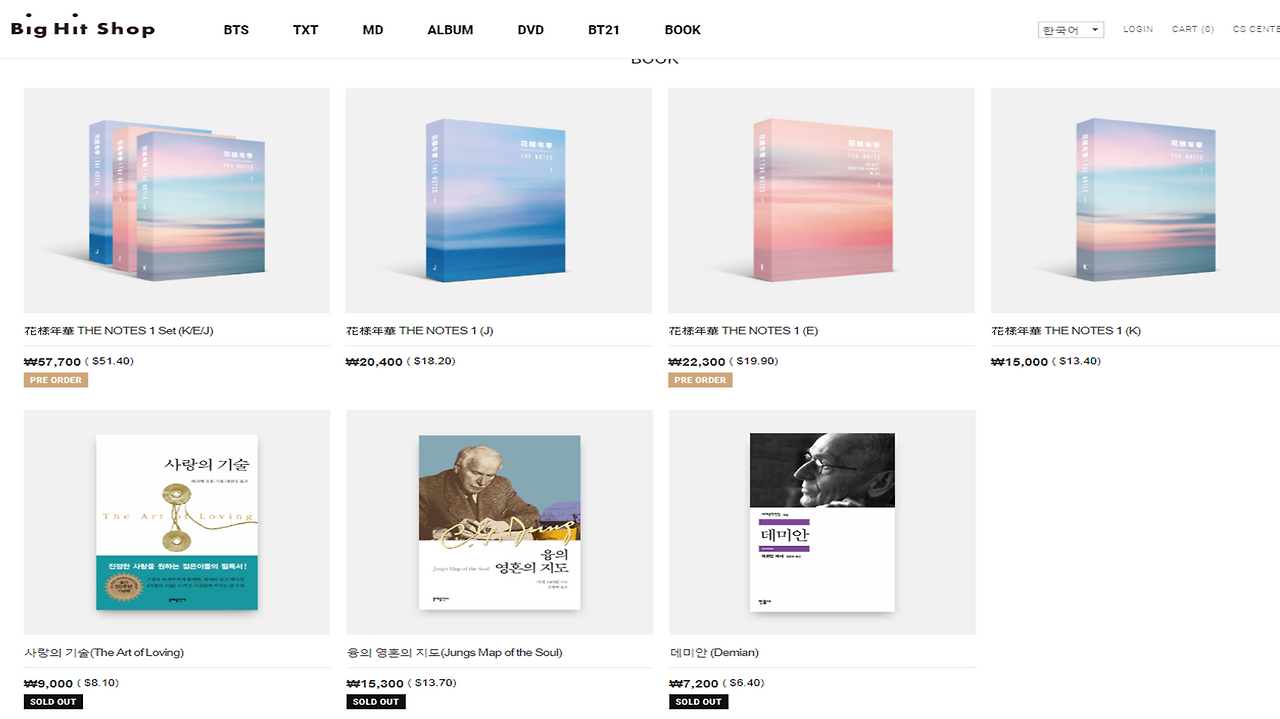Open the language dropdown showing 한국어
This screenshot has width=1280, height=719.
(x=1070, y=30)
